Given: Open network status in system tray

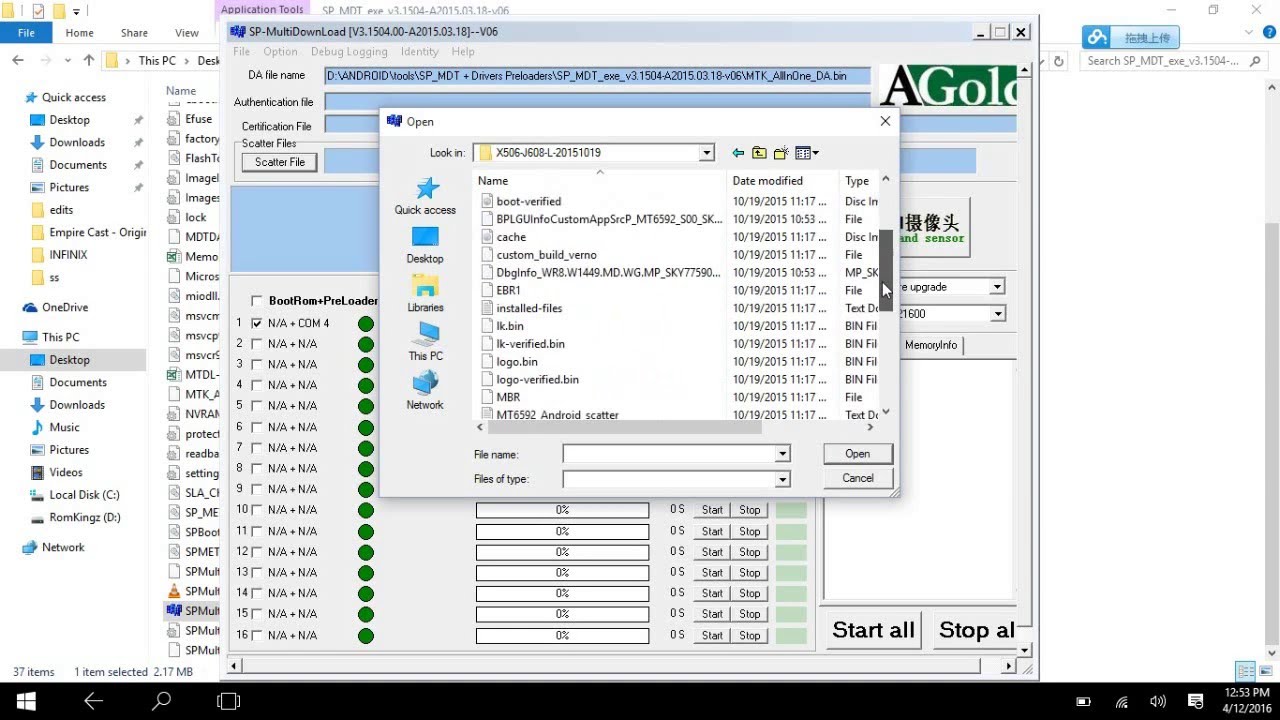Looking at the screenshot, I should click(x=1122, y=702).
